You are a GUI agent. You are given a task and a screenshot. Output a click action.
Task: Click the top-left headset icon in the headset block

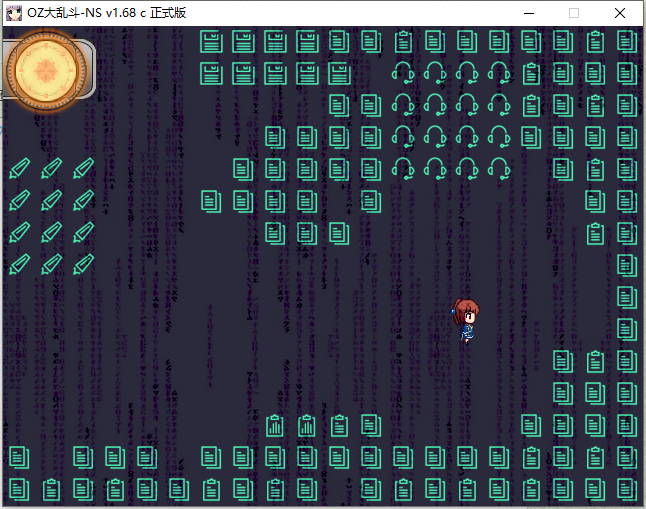(x=403, y=73)
